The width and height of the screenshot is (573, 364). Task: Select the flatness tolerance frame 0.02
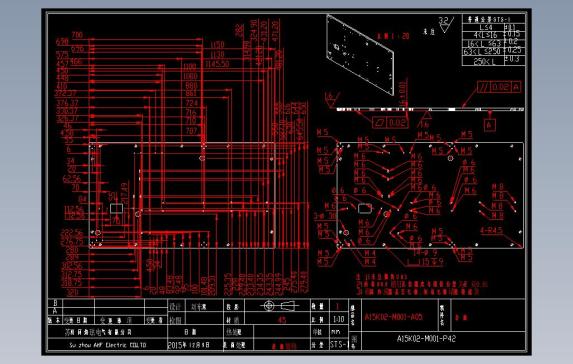(390, 122)
